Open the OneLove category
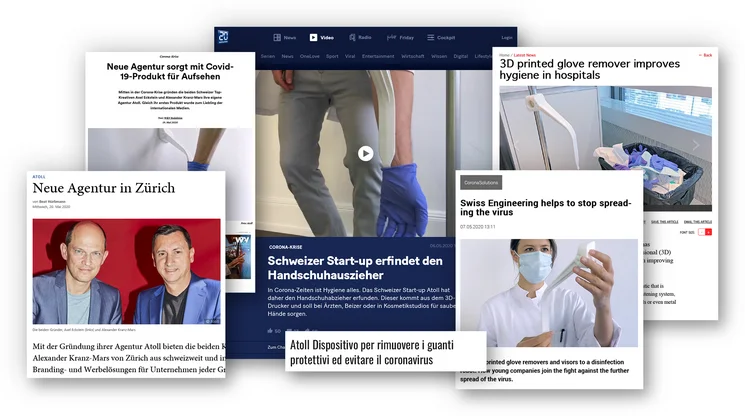The image size is (745, 416). point(309,57)
